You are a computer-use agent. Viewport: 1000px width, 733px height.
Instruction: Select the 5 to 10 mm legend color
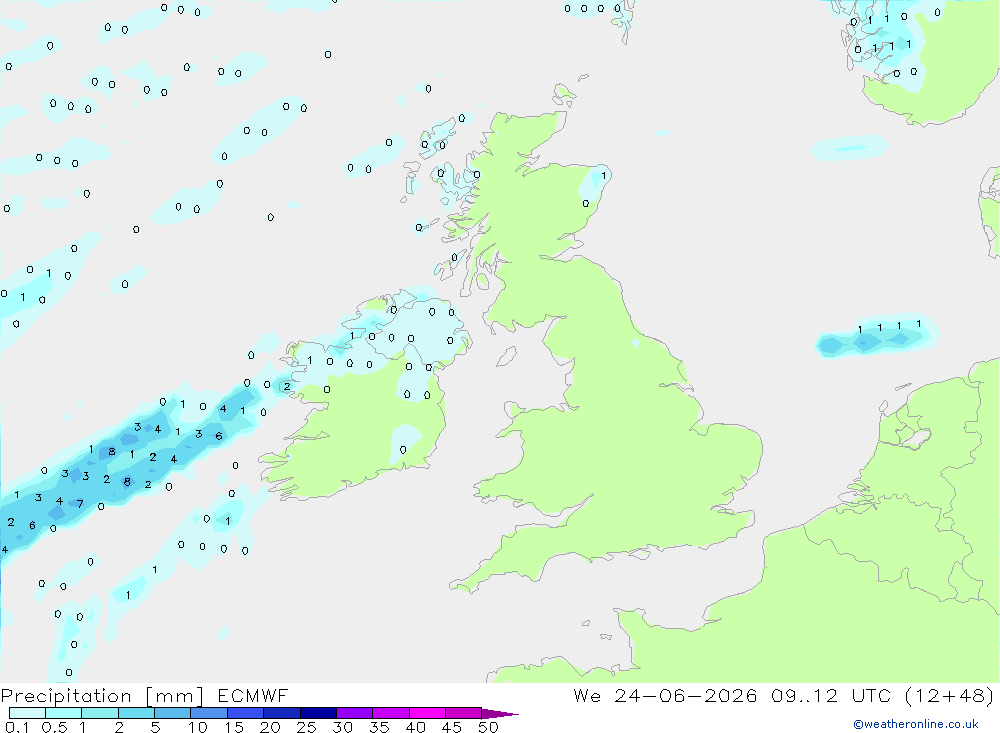(x=173, y=713)
